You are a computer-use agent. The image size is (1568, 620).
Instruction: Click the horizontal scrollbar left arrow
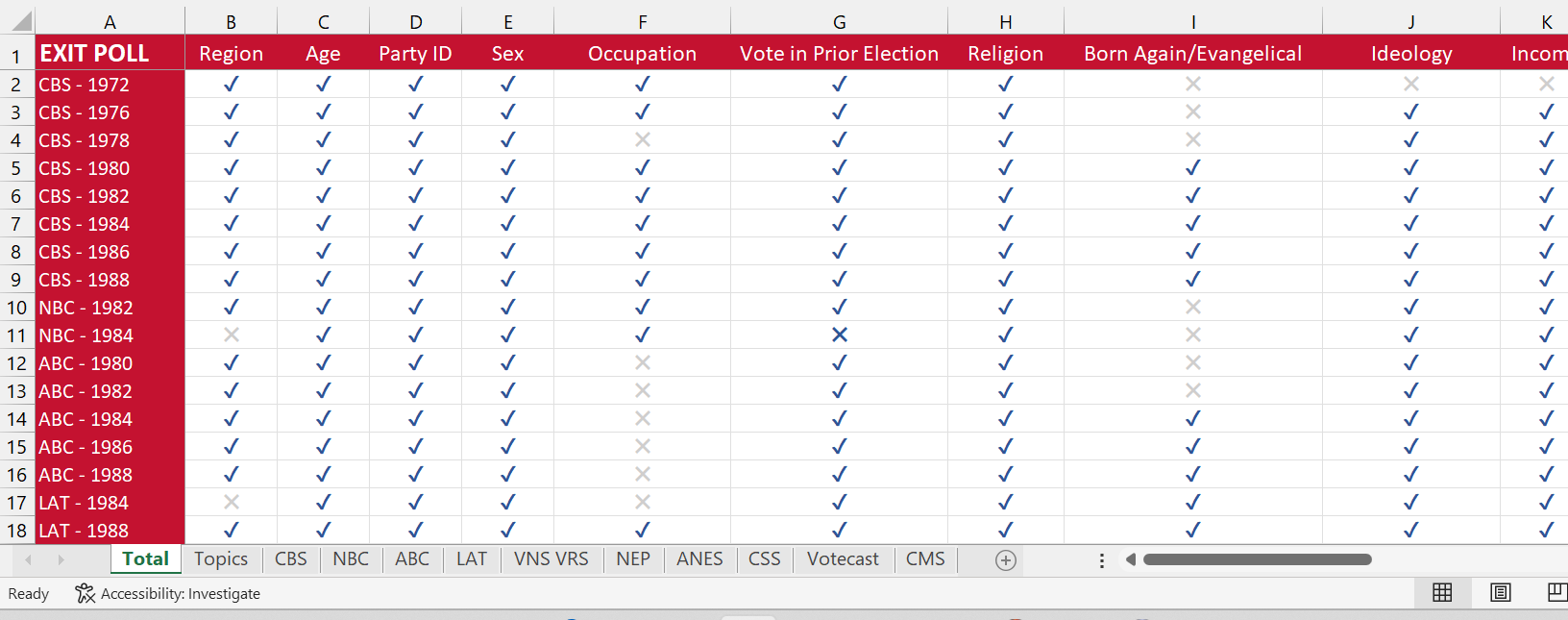coord(1131,559)
